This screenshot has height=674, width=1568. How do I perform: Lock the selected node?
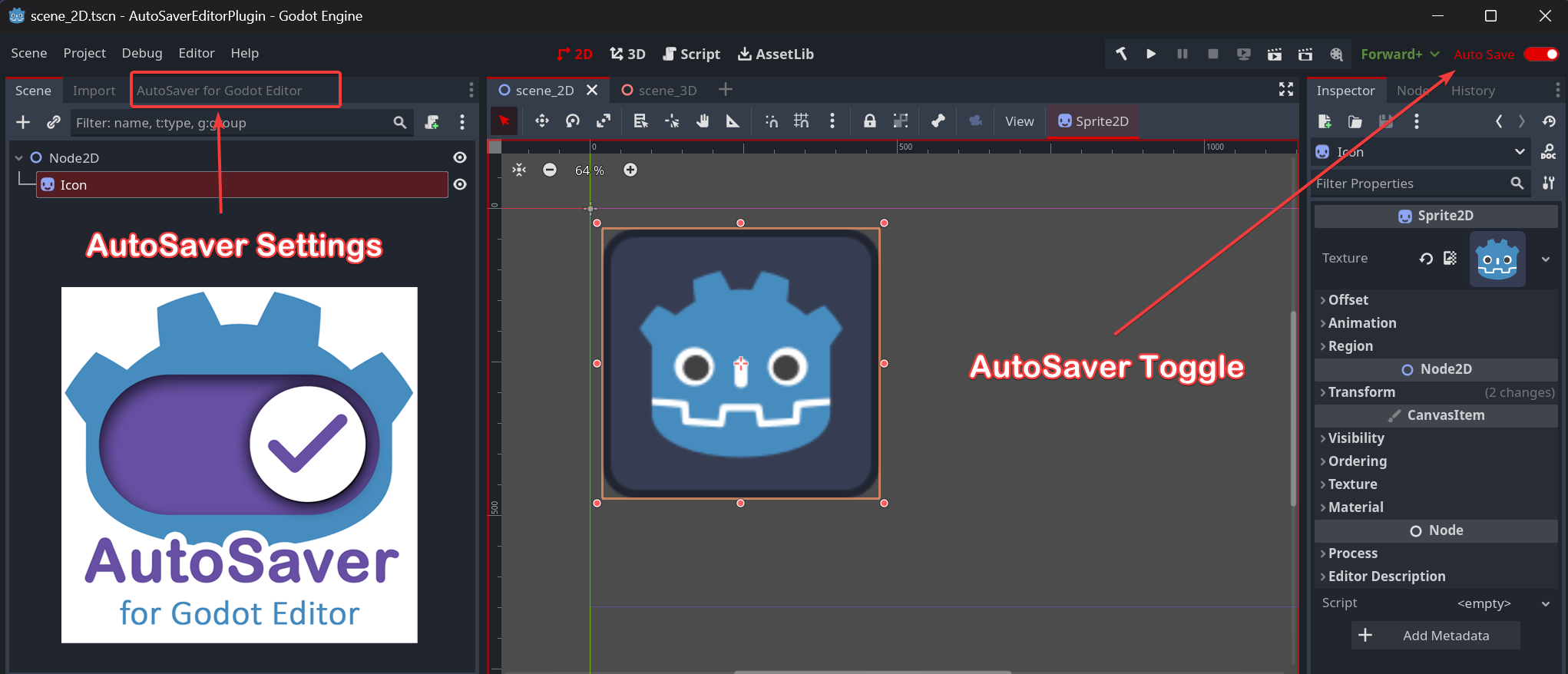(869, 121)
